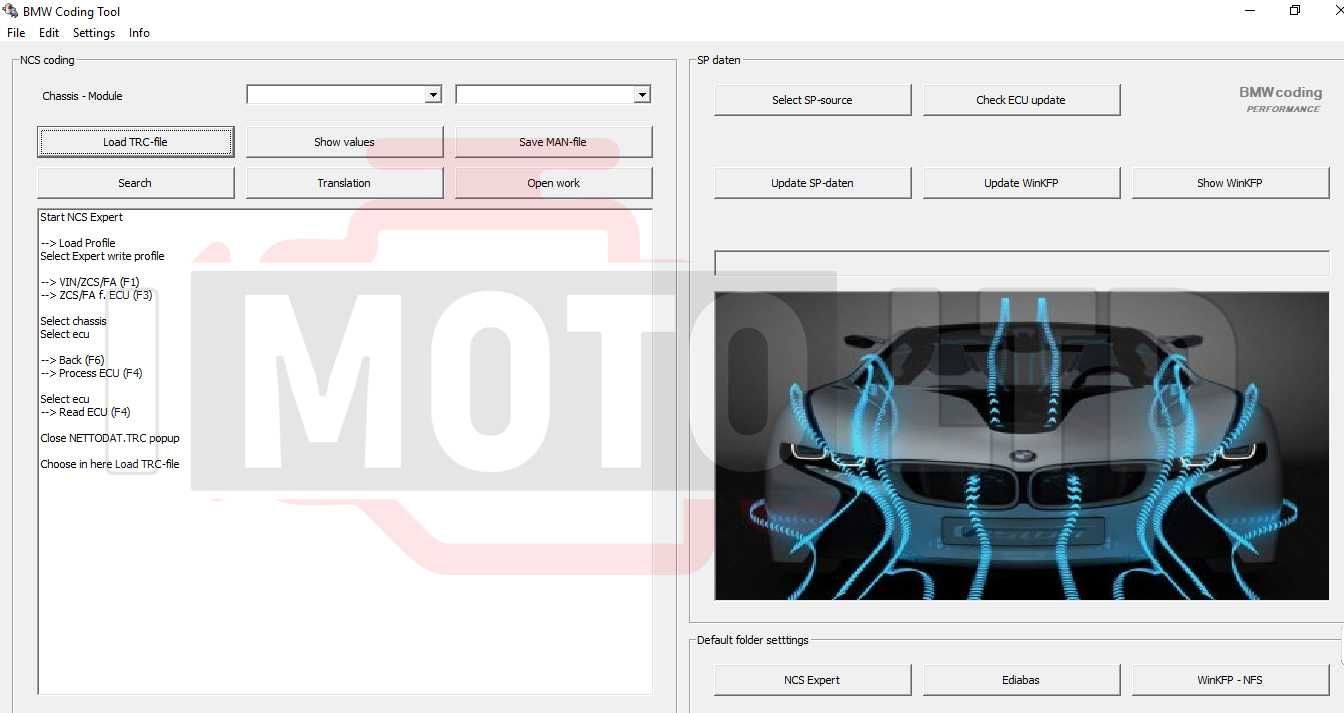Expand the Chassis dropdown arrow
Image resolution: width=1344 pixels, height=713 pixels.
[433, 95]
